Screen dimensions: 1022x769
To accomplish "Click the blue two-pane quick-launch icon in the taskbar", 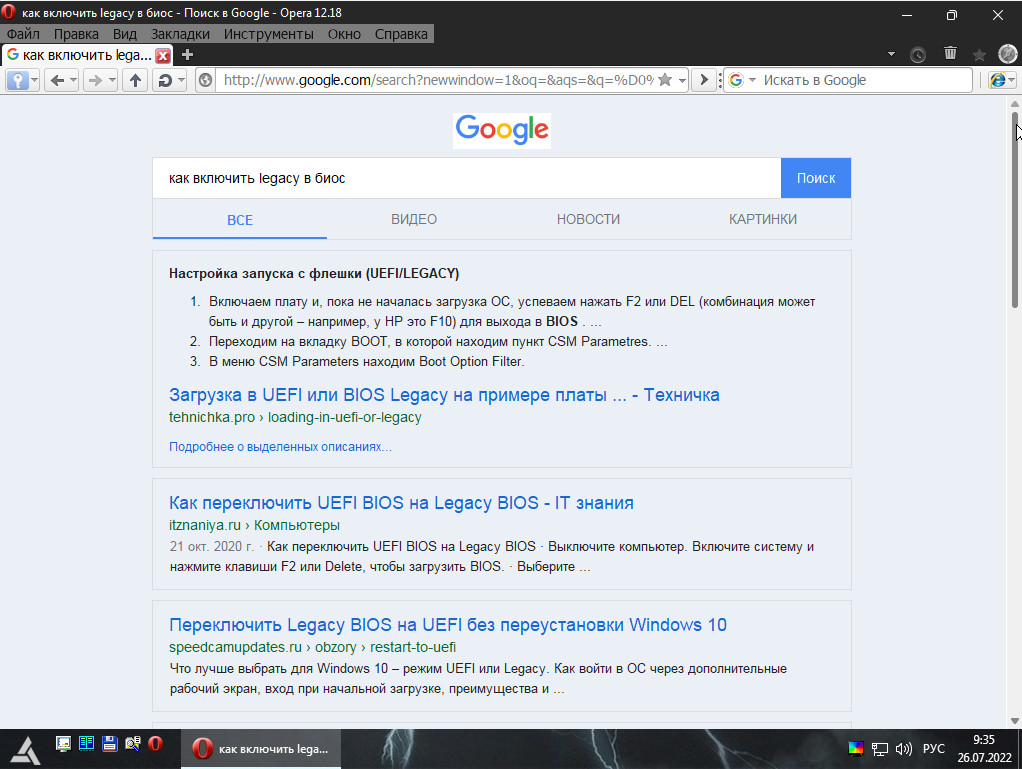I will click(x=86, y=744).
